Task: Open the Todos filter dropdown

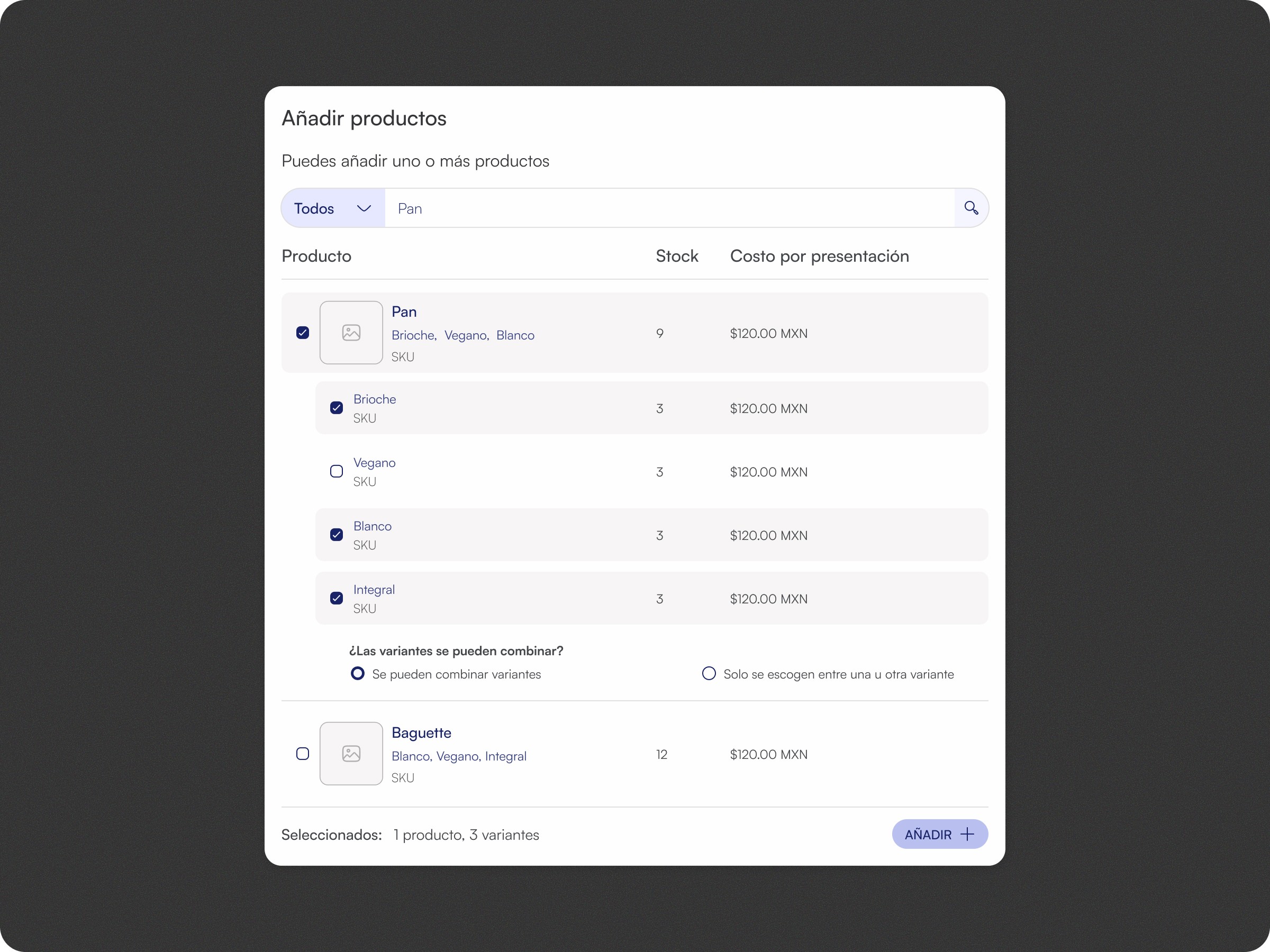Action: [332, 208]
